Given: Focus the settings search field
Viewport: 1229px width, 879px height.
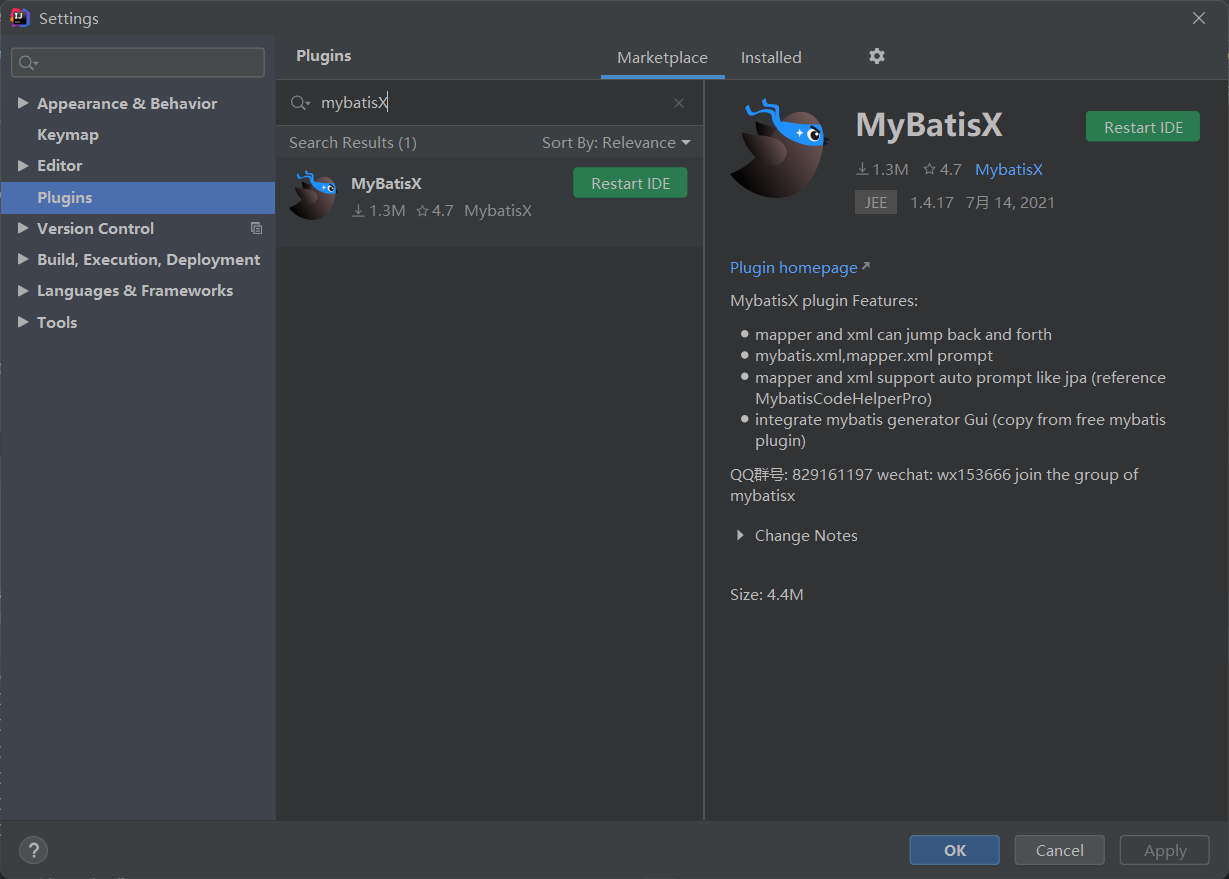Looking at the screenshot, I should tap(138, 63).
